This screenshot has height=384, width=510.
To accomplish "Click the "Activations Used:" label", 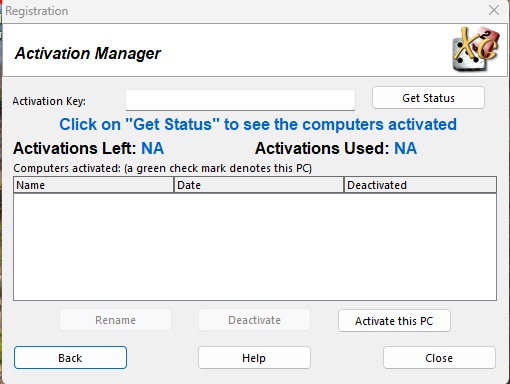I will pyautogui.click(x=322, y=148).
